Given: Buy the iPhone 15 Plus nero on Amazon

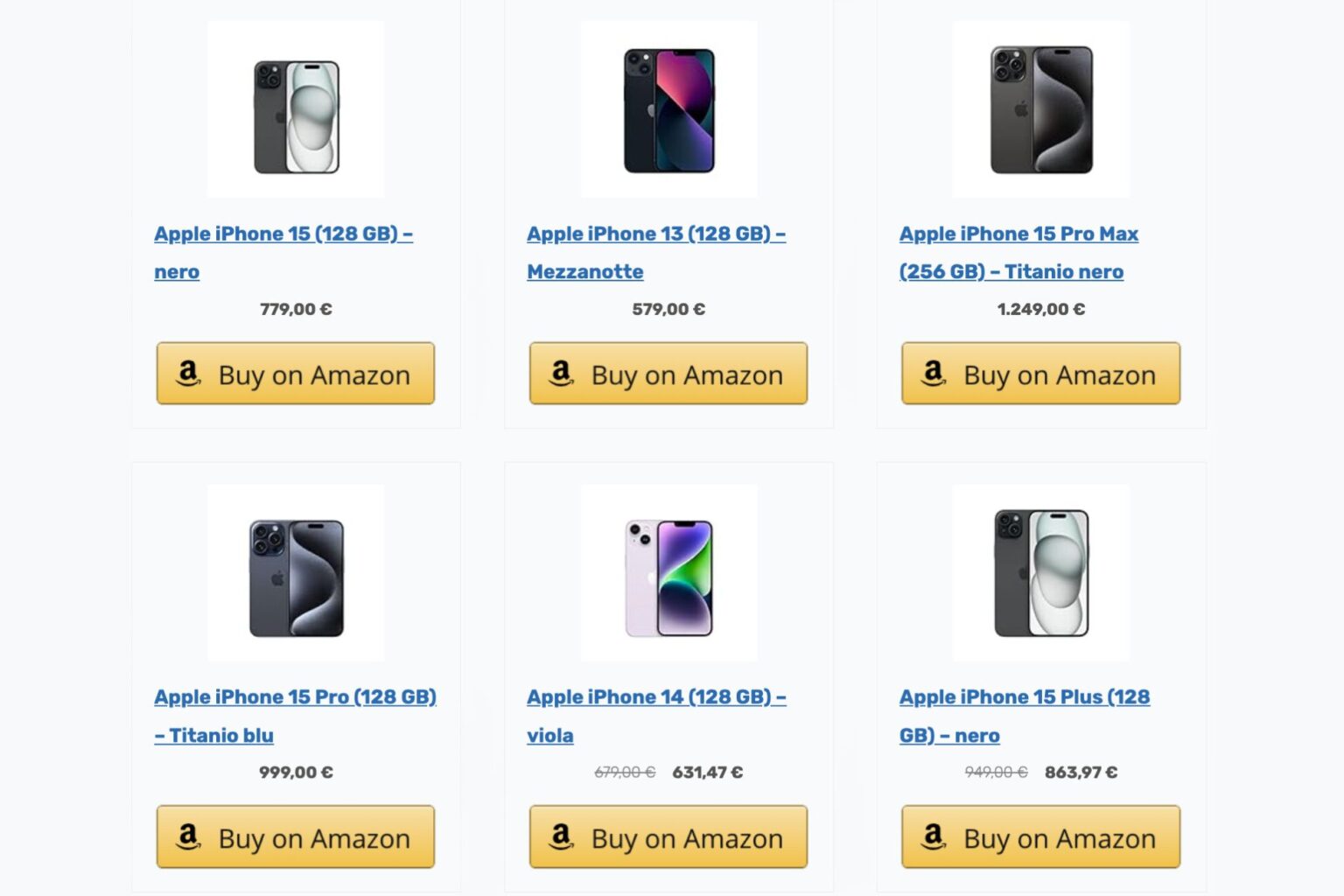Looking at the screenshot, I should [1040, 837].
